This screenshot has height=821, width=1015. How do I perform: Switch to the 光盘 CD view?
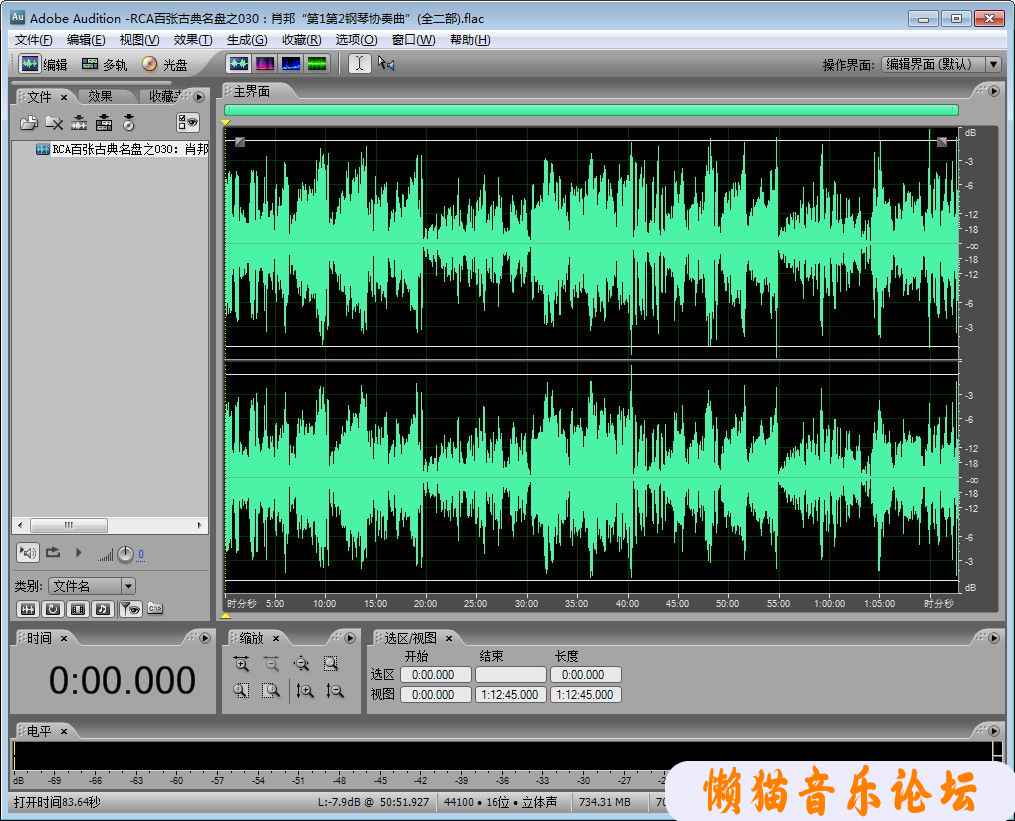tap(164, 64)
